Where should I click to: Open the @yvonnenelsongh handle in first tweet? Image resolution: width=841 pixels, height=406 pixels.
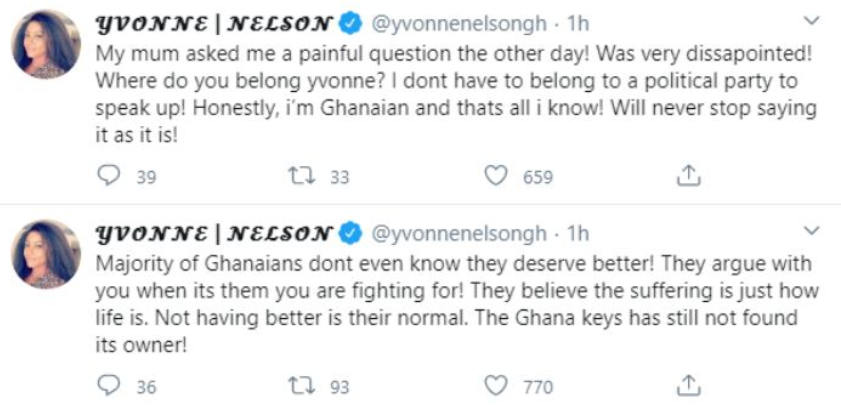(459, 24)
